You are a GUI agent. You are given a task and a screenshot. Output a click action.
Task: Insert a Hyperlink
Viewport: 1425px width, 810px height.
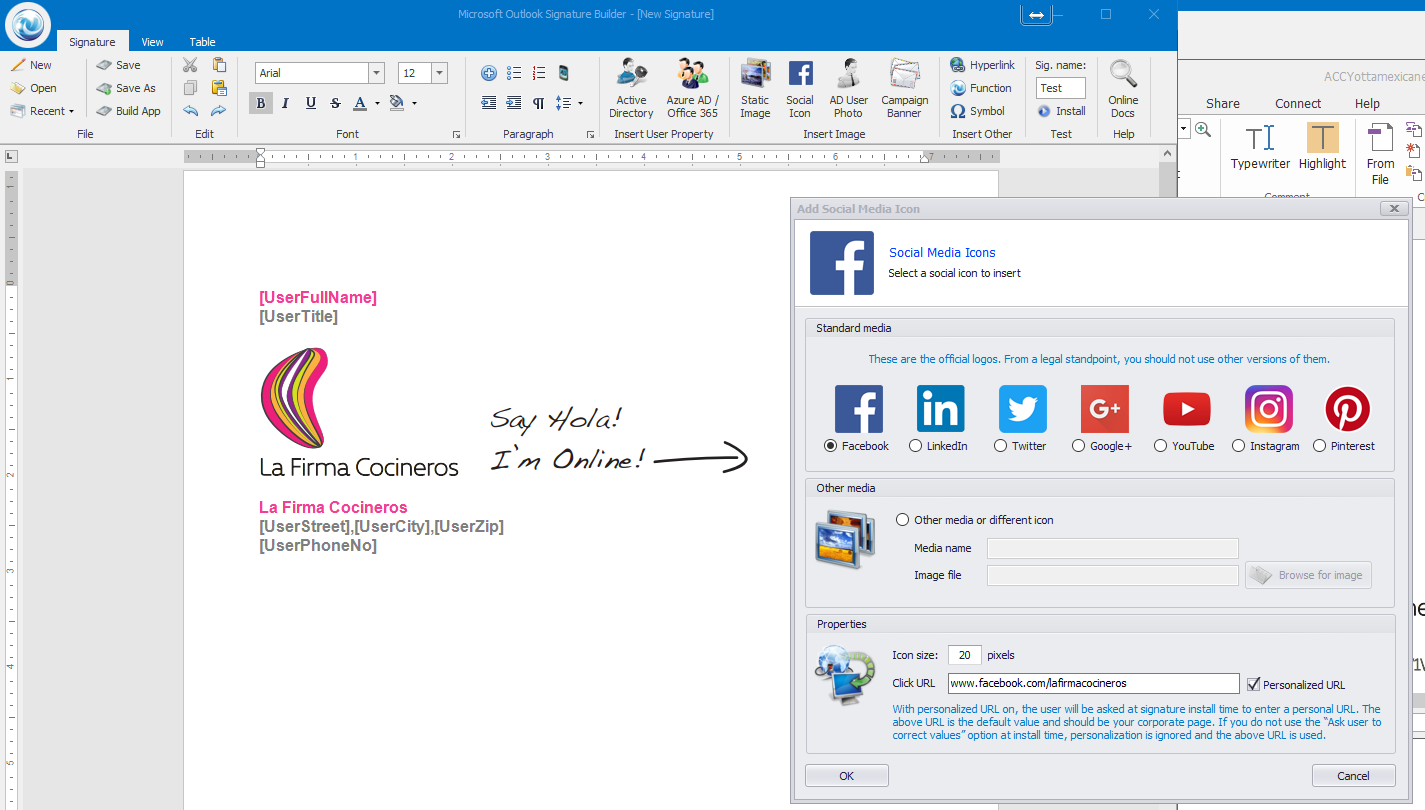982,65
